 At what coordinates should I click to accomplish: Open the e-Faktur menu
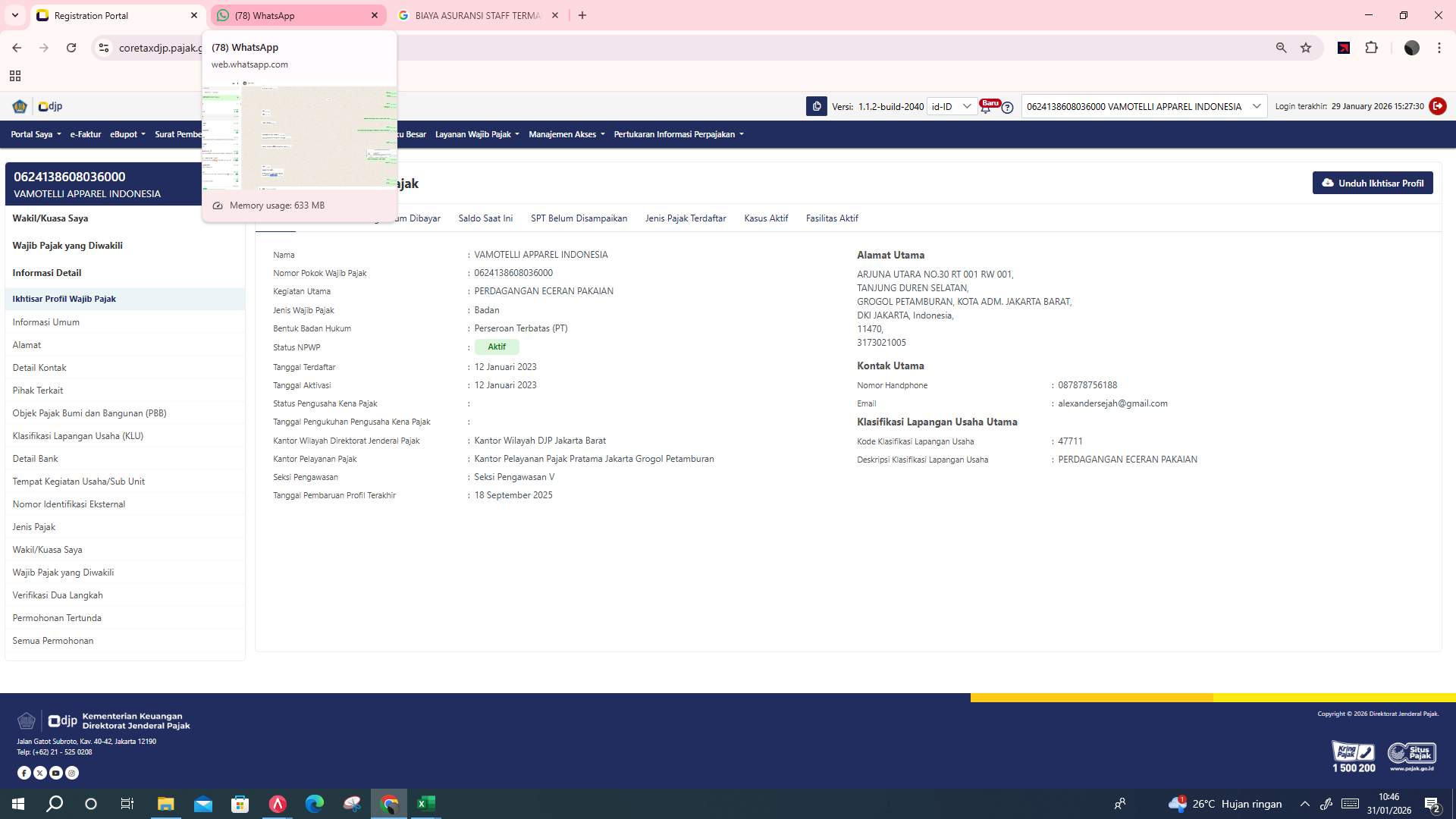(x=85, y=134)
